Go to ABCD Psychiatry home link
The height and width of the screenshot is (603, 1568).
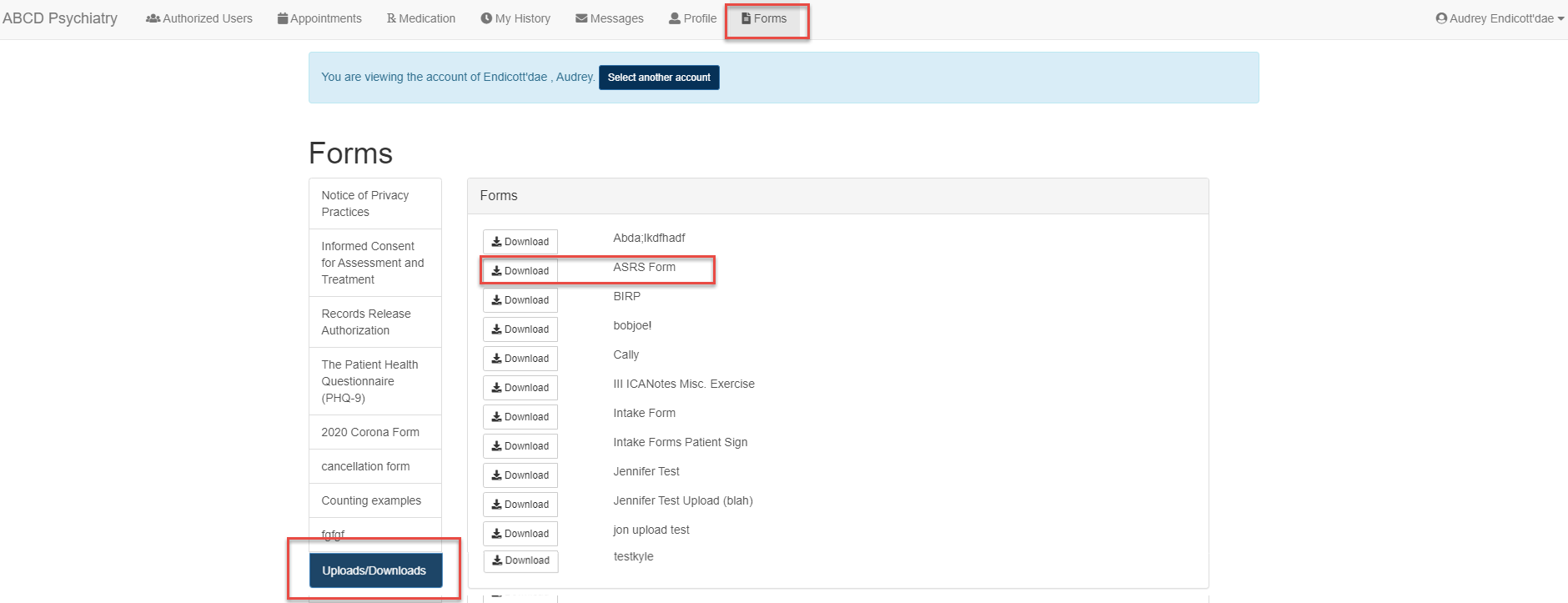point(60,18)
